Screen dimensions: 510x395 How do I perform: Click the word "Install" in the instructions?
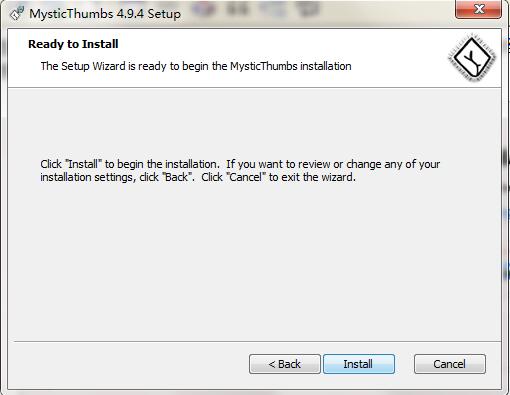[x=83, y=164]
